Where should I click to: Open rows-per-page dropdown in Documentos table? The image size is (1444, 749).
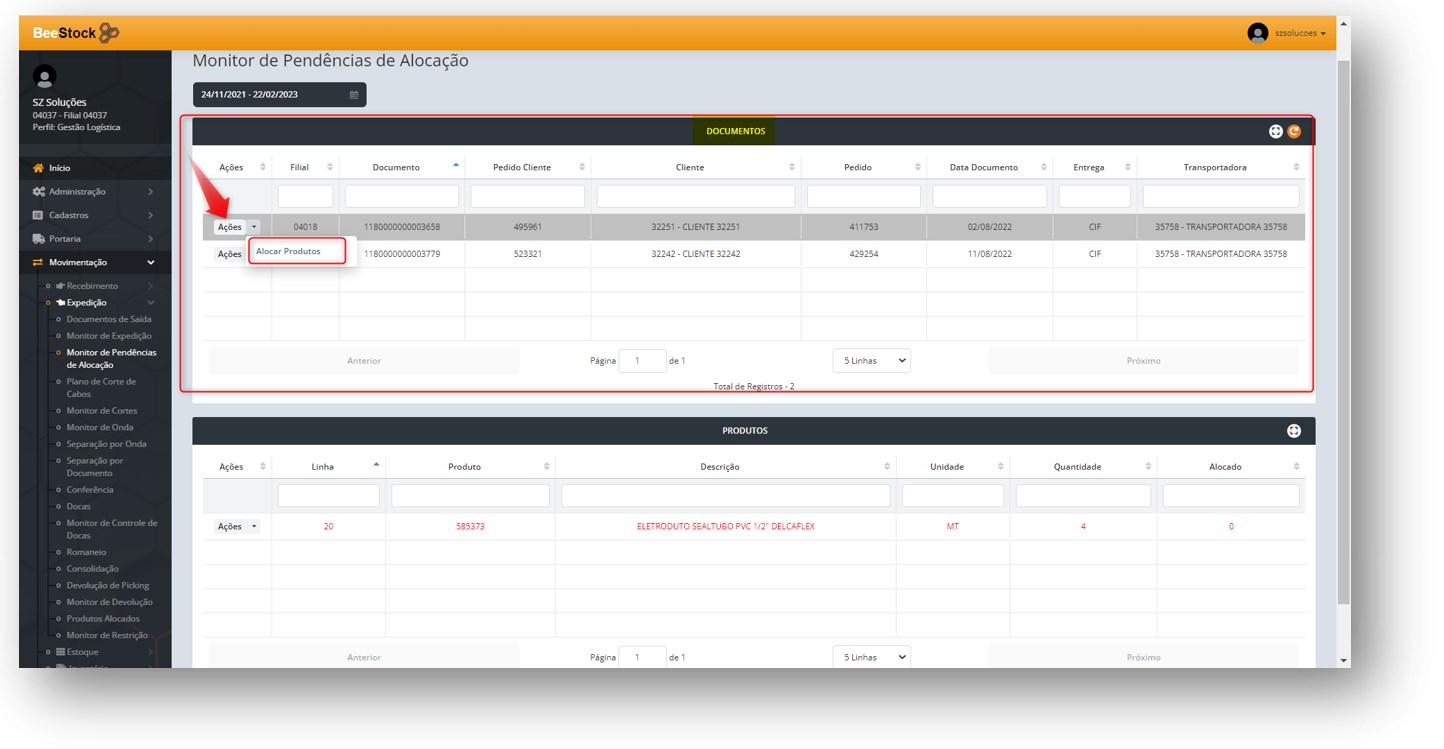pyautogui.click(x=871, y=361)
